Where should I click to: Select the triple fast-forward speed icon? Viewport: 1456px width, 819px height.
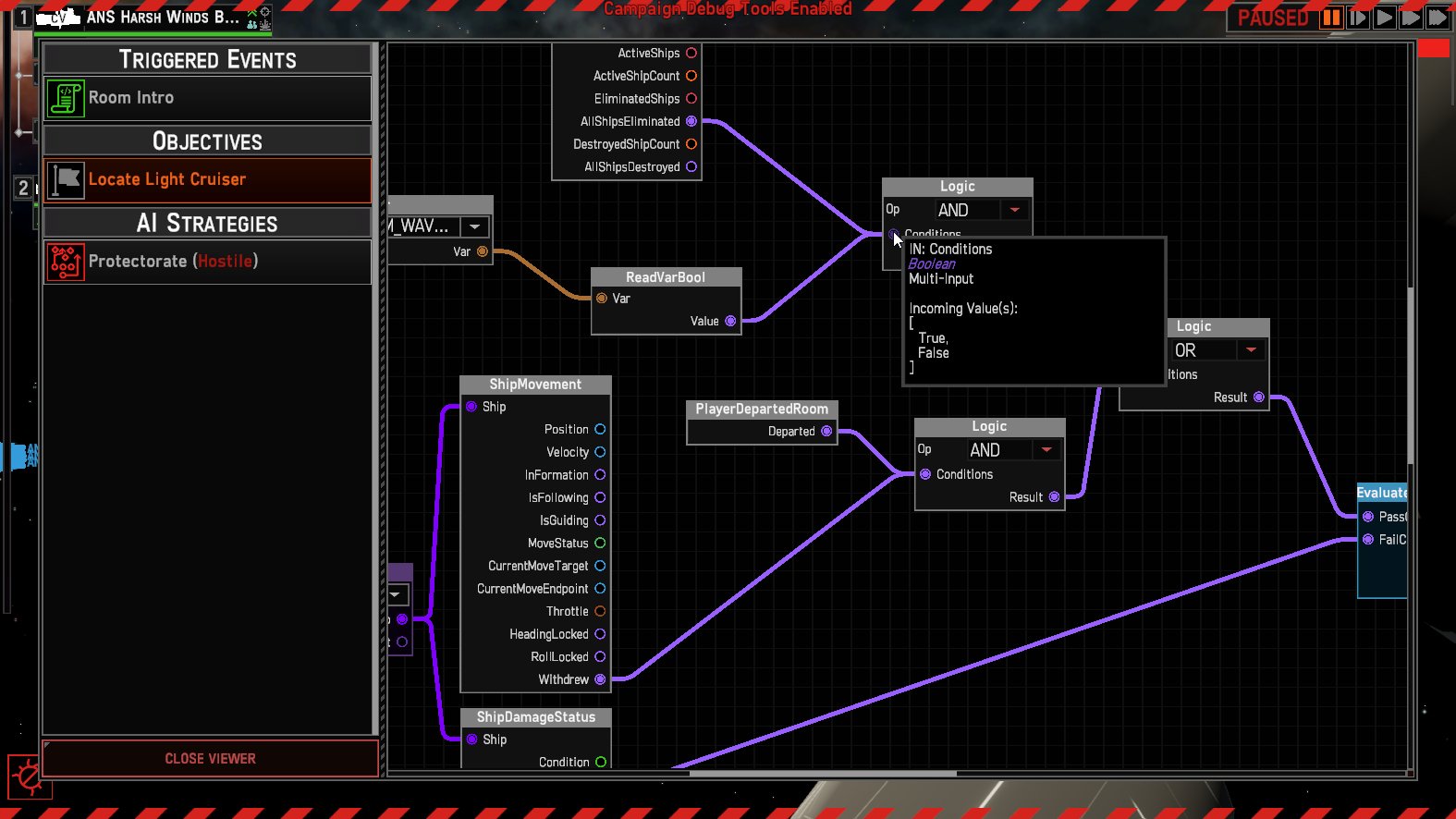tap(1438, 18)
